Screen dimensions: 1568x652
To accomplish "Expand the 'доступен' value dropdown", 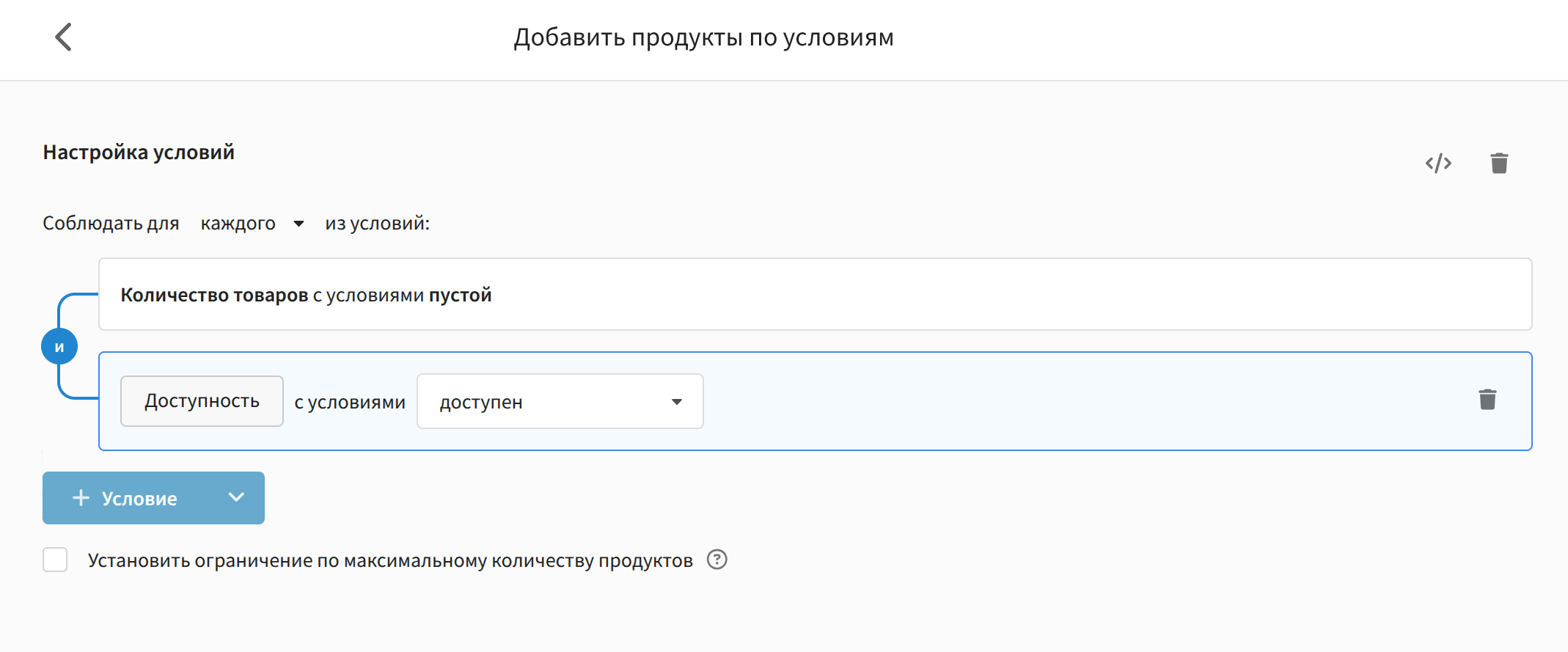I will (559, 401).
